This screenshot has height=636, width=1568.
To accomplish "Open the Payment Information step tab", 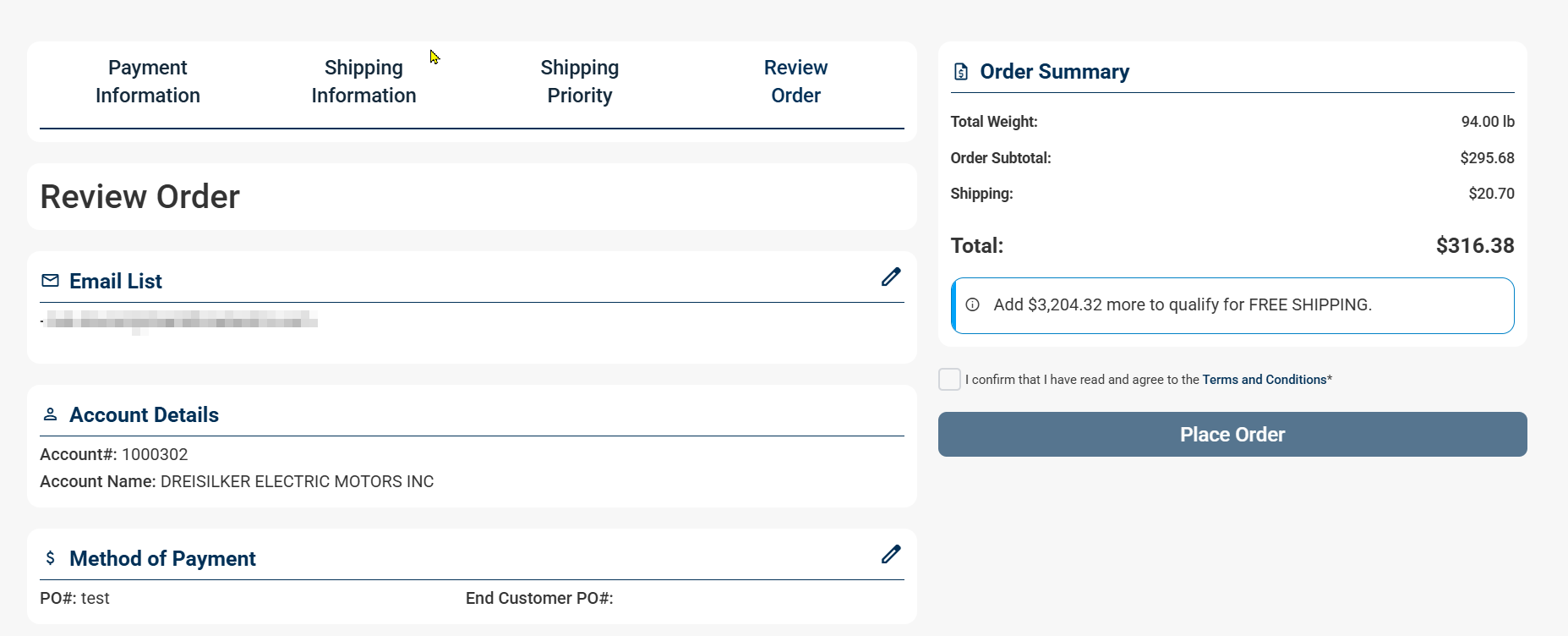I will (x=148, y=81).
